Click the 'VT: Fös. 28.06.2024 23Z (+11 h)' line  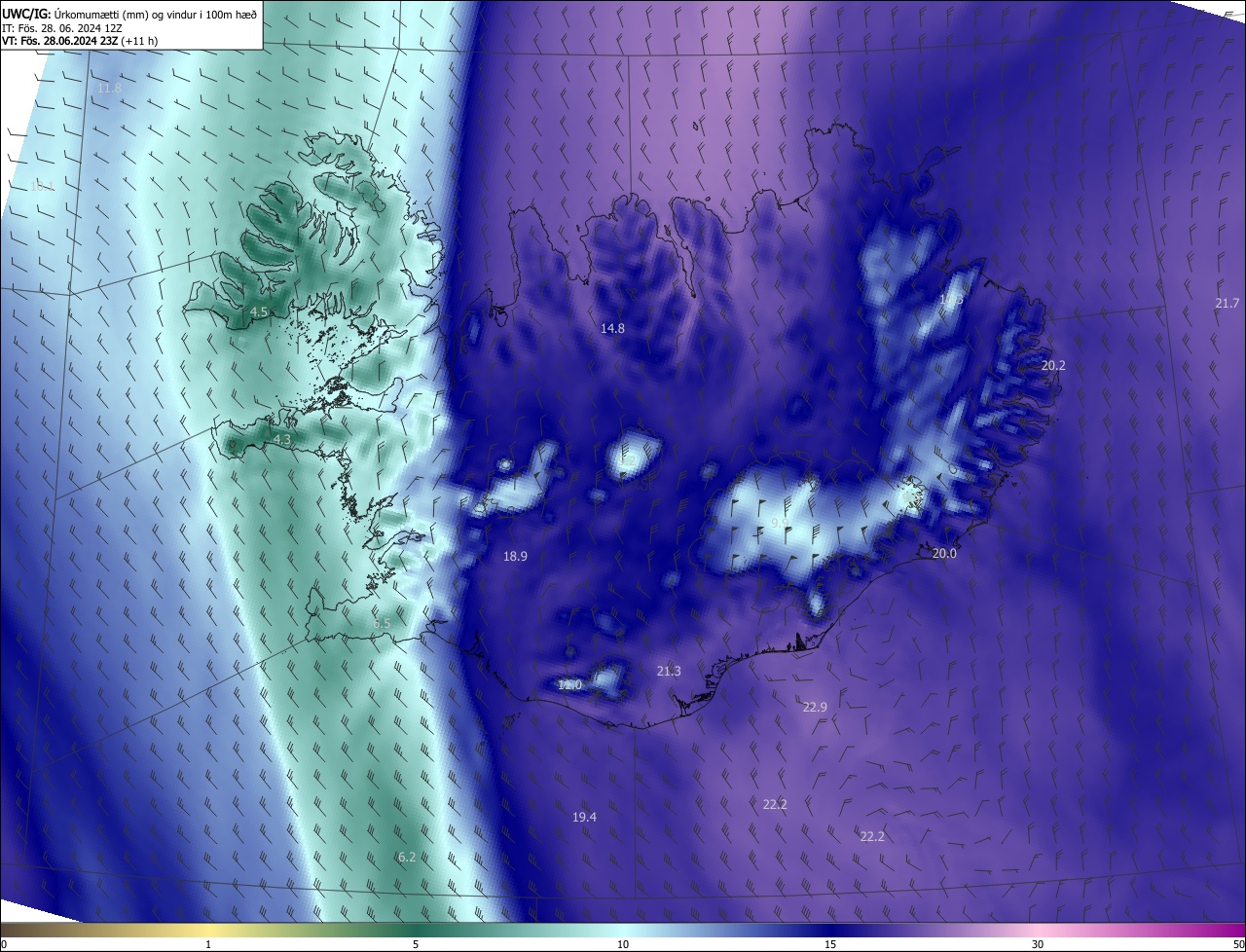point(80,41)
